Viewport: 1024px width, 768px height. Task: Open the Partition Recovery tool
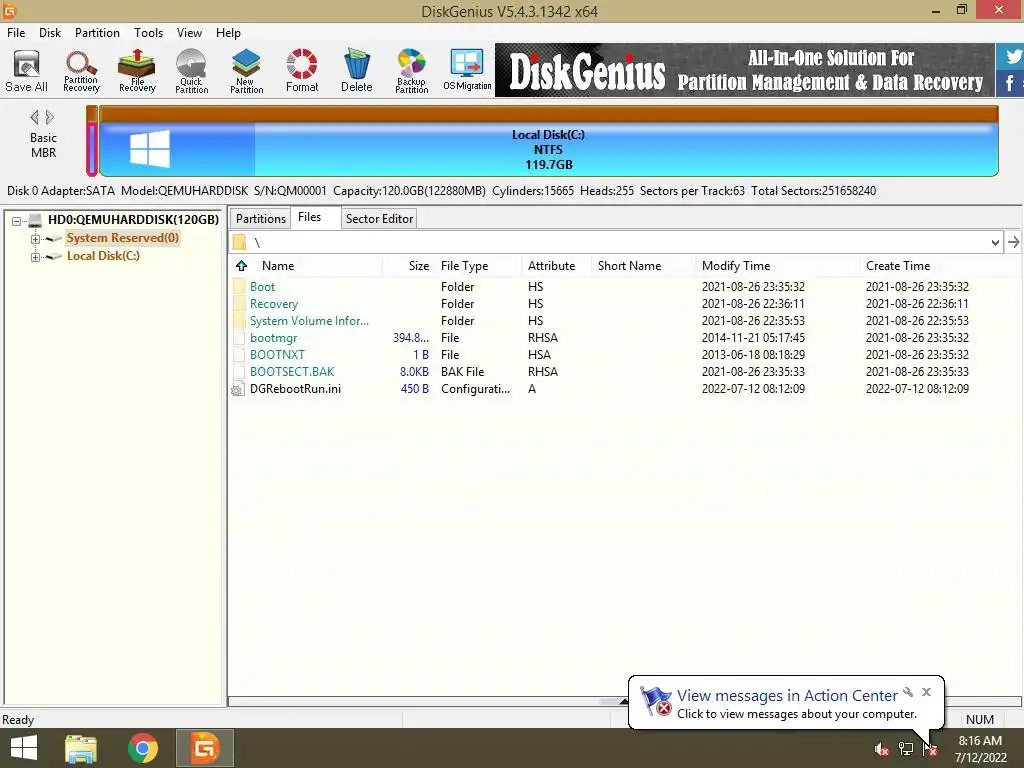81,71
